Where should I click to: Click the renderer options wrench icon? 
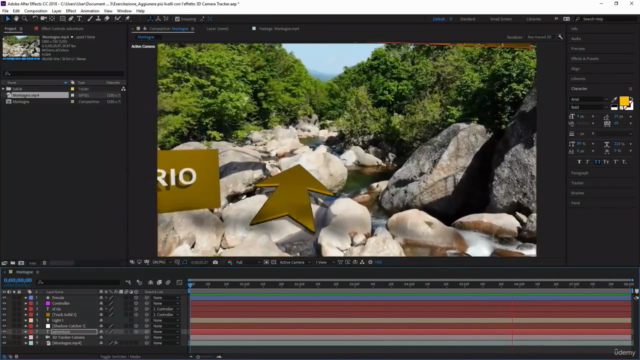[560, 37]
